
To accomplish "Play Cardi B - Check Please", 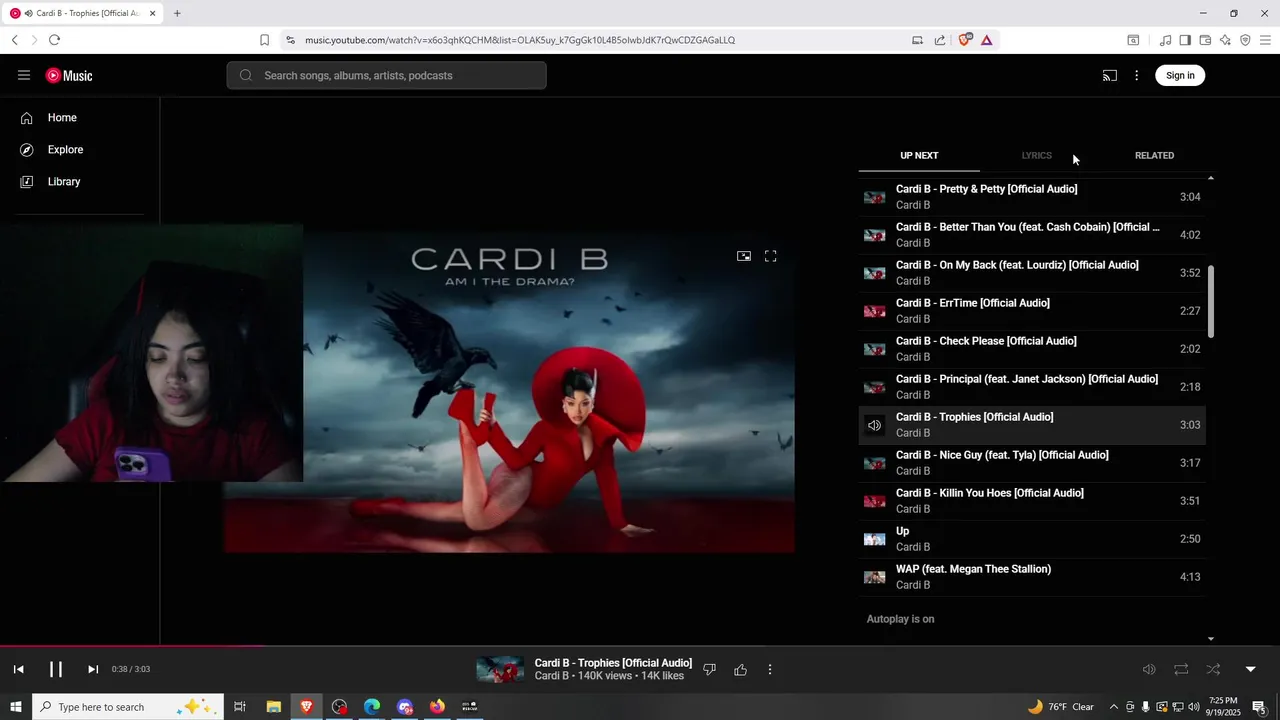I will coord(1032,349).
